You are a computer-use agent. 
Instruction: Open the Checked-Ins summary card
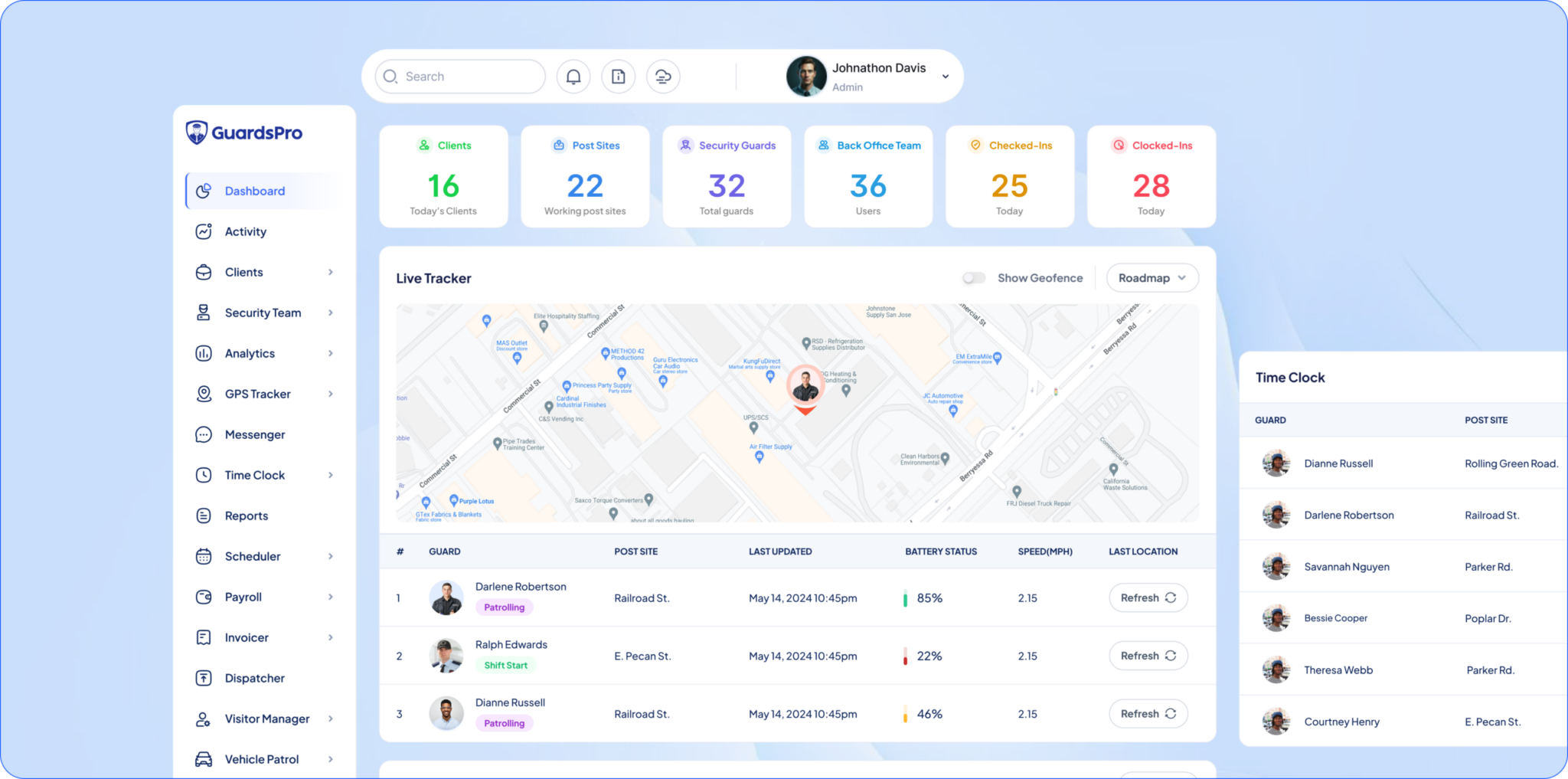(1009, 177)
